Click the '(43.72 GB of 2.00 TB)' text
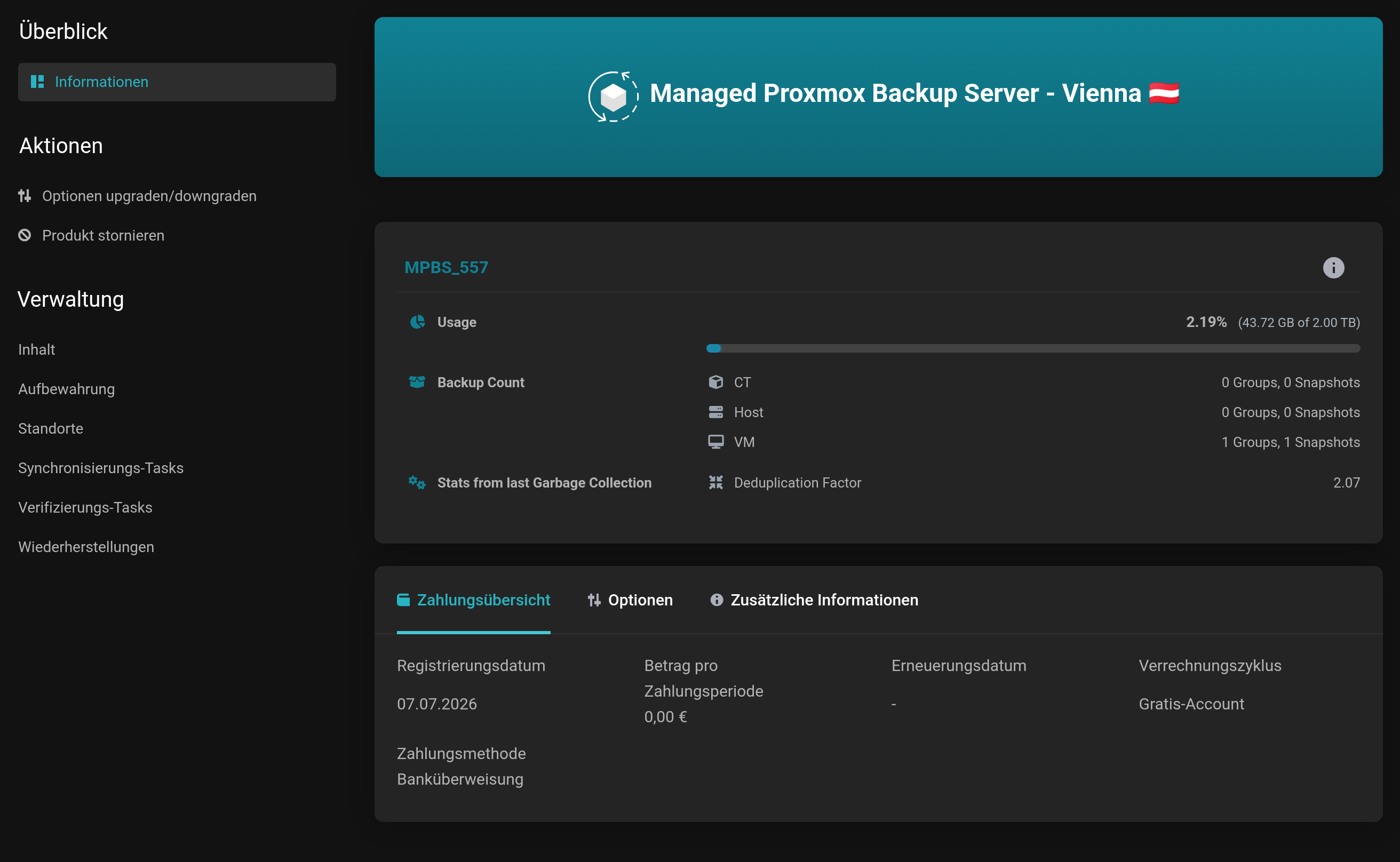The height and width of the screenshot is (862, 1400). (1299, 323)
